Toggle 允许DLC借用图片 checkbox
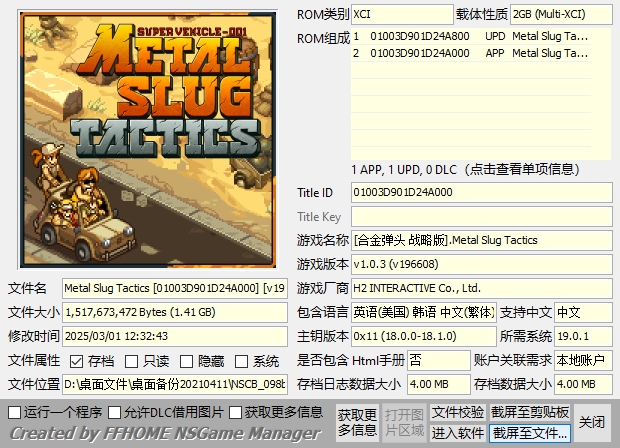The image size is (620, 448). pyautogui.click(x=115, y=412)
